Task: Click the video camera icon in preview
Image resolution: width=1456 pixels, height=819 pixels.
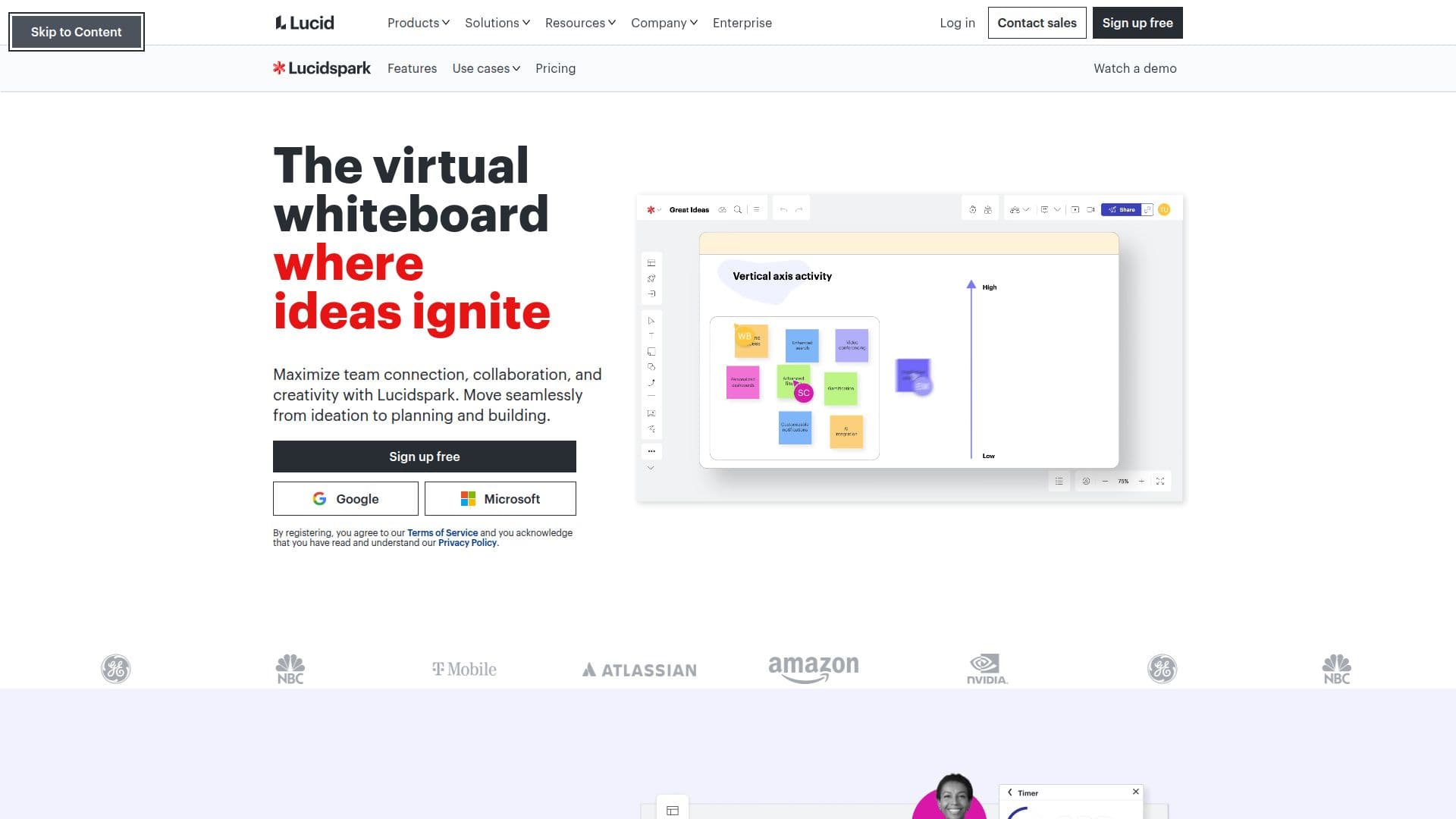Action: 1090,210
